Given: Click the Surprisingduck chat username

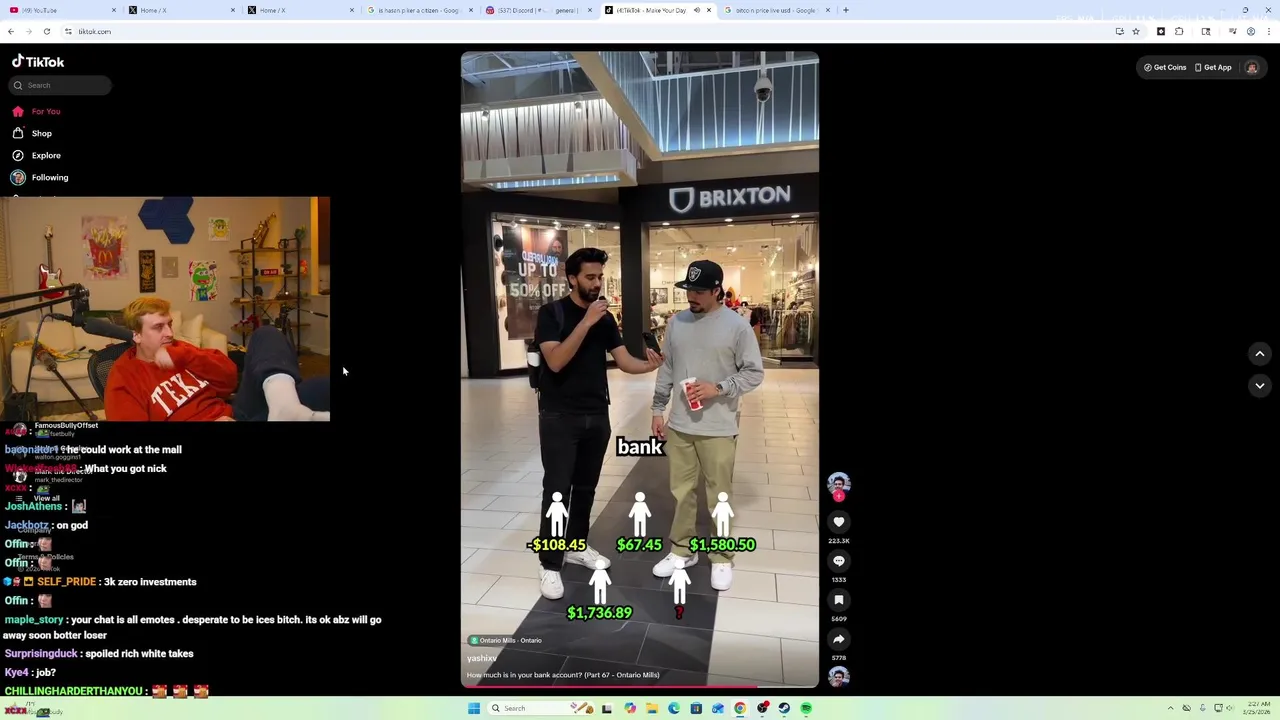Looking at the screenshot, I should 41,654.
